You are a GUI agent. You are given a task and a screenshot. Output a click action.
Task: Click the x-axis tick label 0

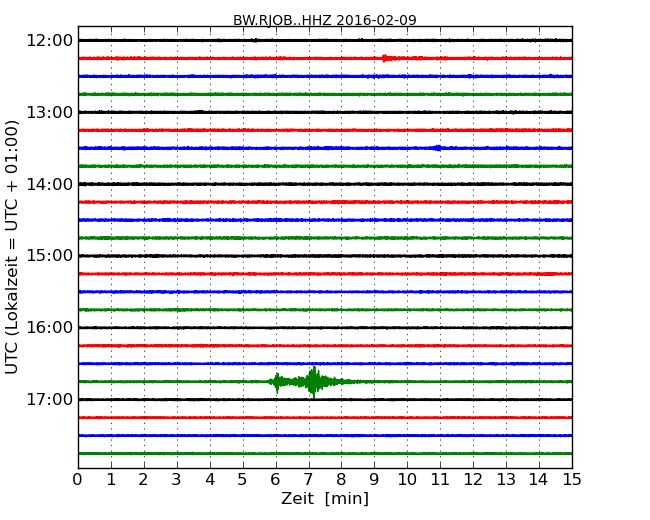coord(78,480)
